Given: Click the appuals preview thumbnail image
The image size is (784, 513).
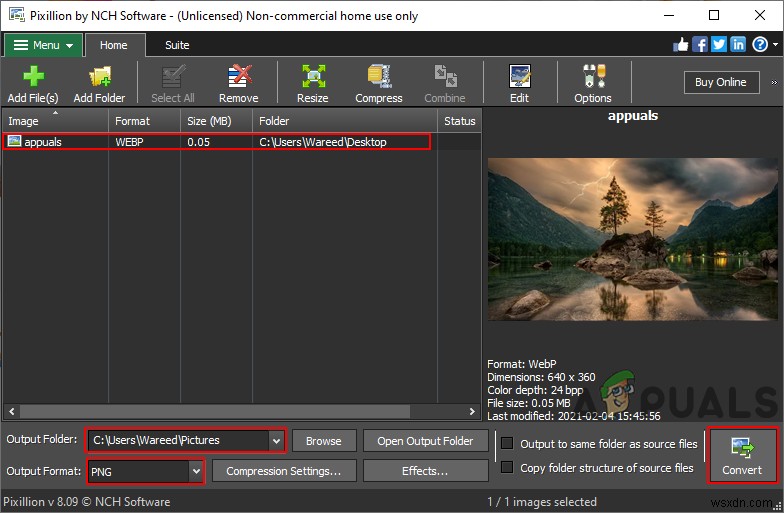Looking at the screenshot, I should 632,240.
